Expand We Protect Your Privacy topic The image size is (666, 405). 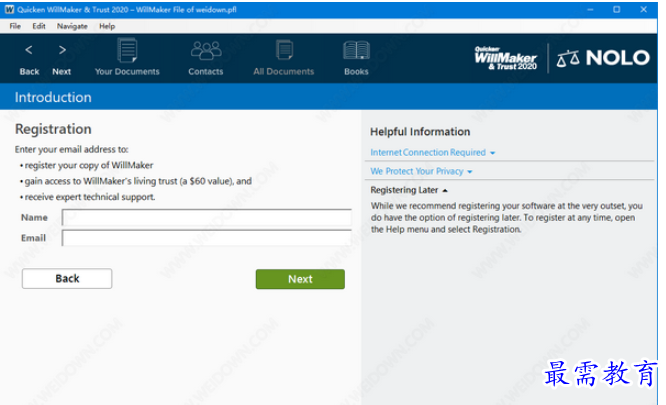(x=421, y=171)
